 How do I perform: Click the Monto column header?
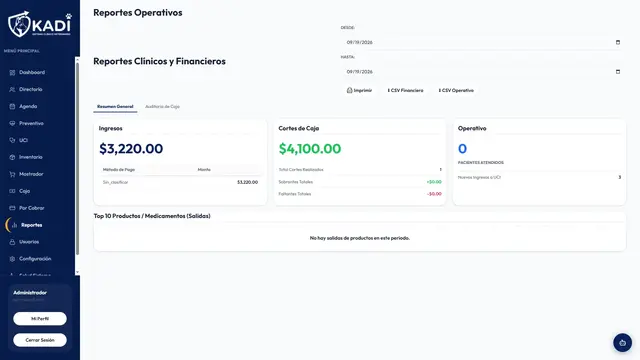point(204,169)
